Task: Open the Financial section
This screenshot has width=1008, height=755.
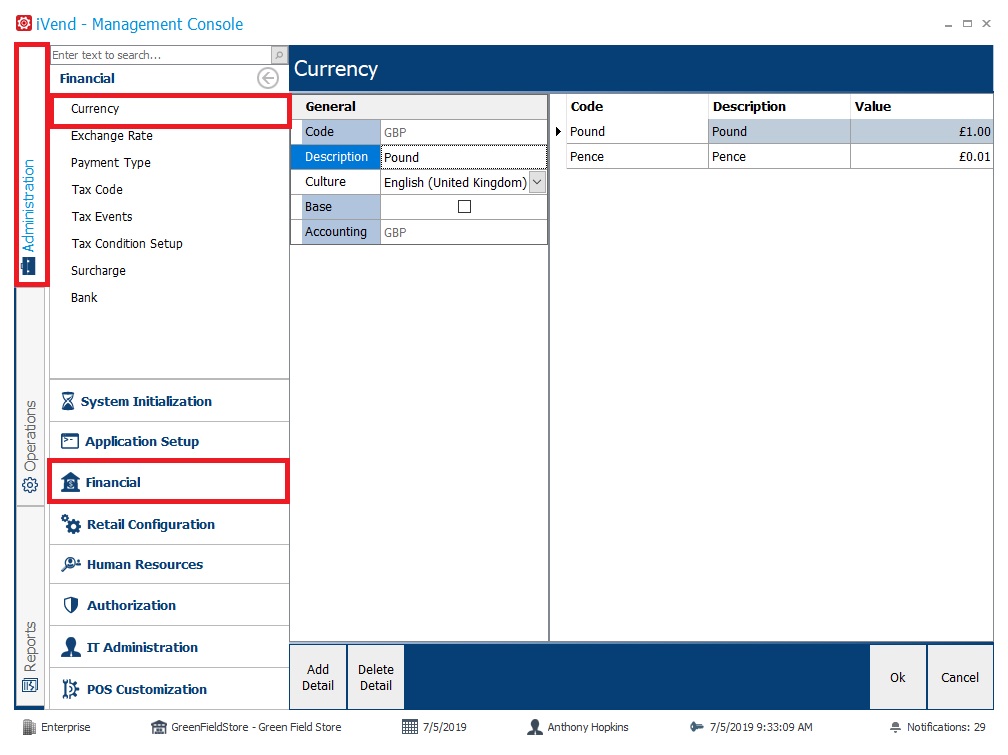Action: (x=168, y=482)
